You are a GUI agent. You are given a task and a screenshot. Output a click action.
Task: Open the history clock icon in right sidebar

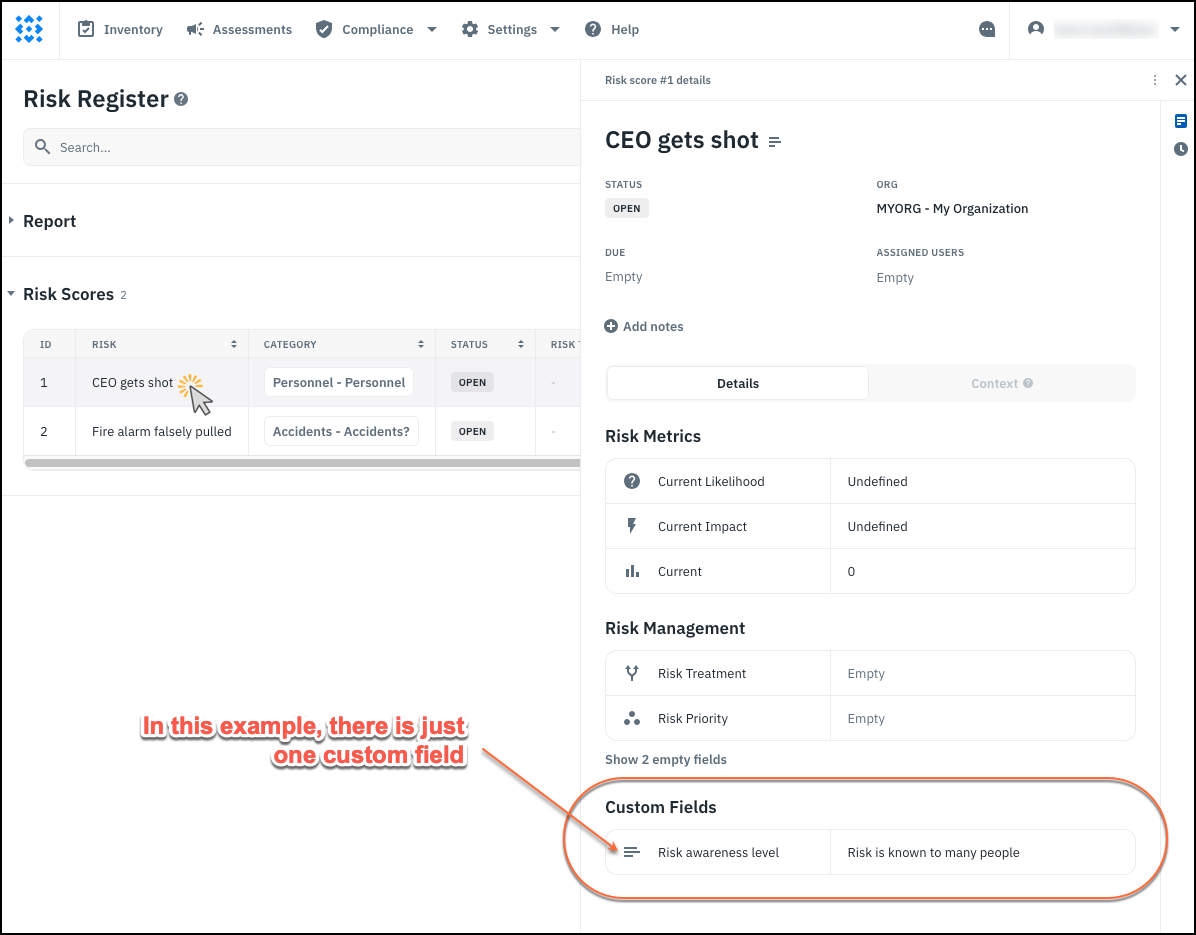pyautogui.click(x=1181, y=149)
